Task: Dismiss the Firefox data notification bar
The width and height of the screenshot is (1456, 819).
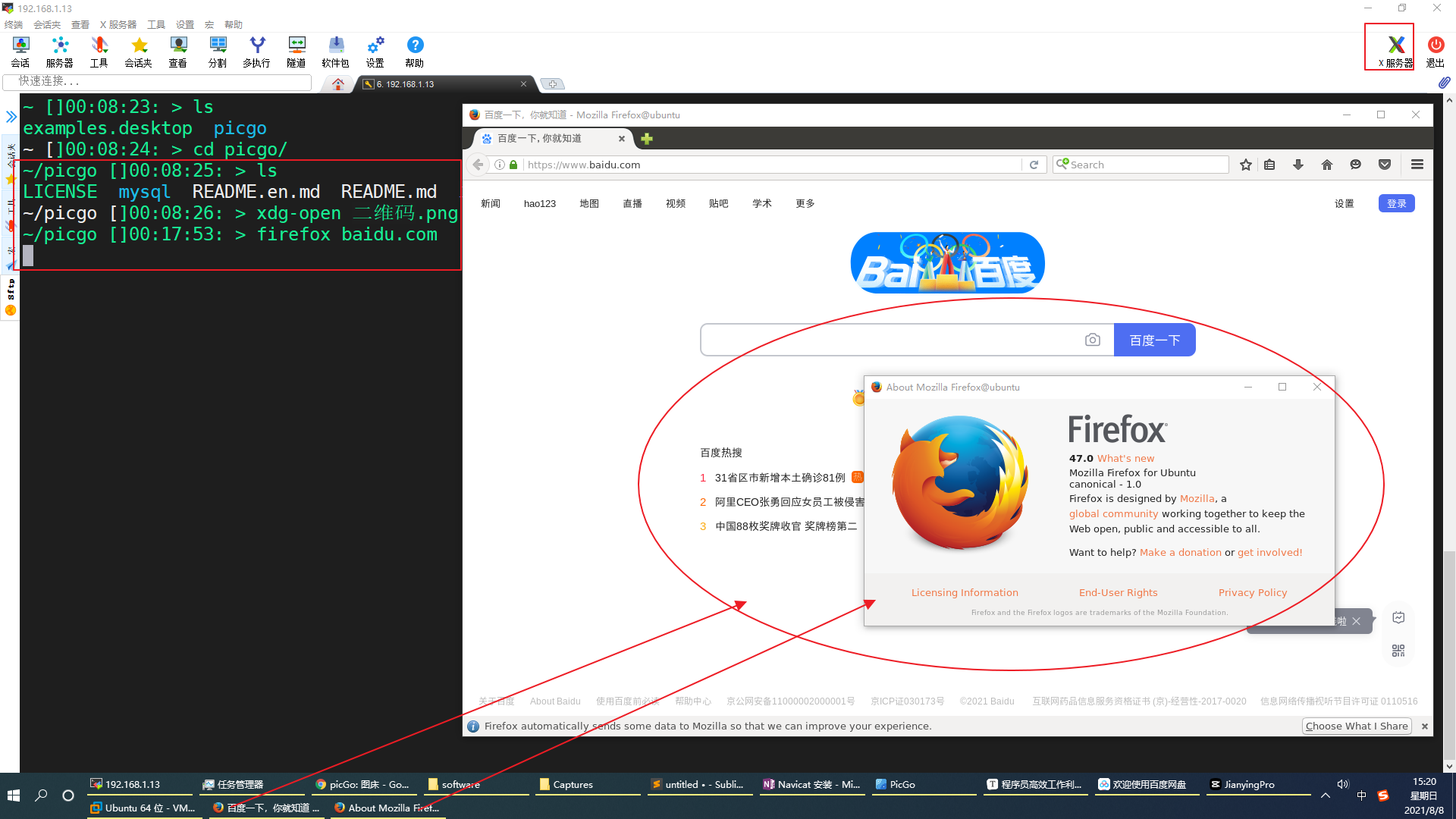Action: tap(1425, 726)
